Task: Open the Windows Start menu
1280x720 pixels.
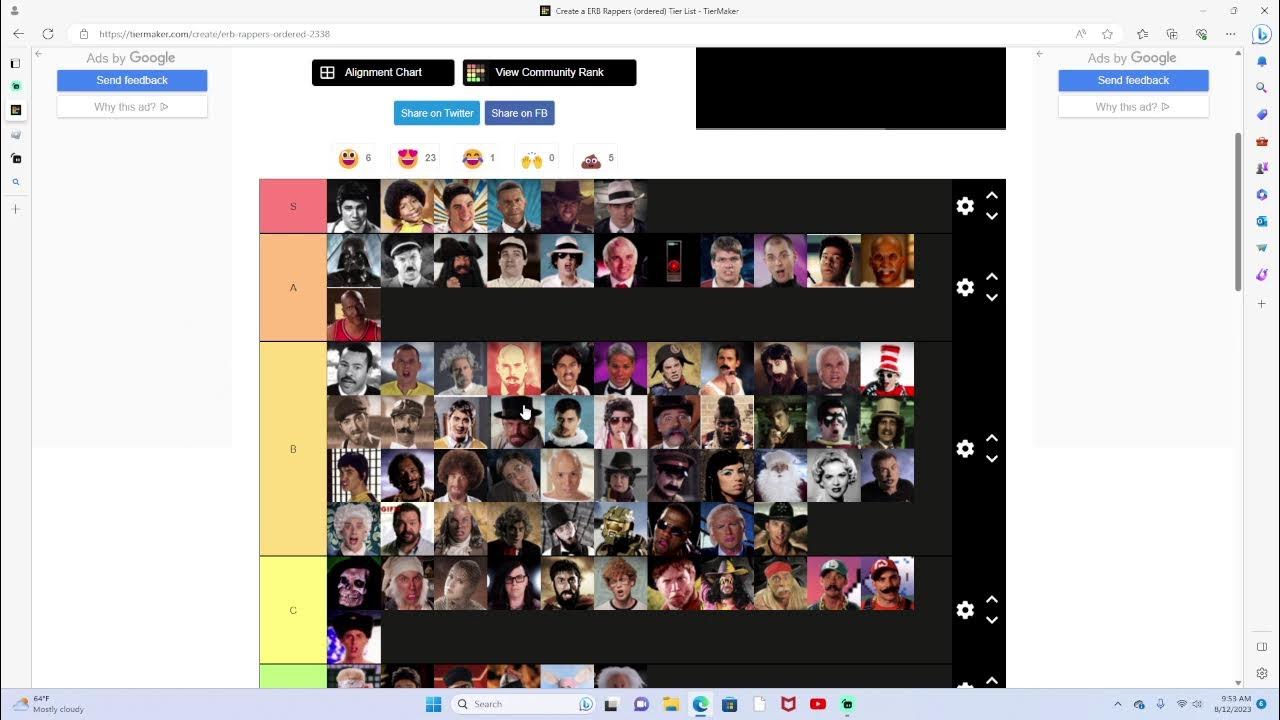Action: click(x=433, y=704)
